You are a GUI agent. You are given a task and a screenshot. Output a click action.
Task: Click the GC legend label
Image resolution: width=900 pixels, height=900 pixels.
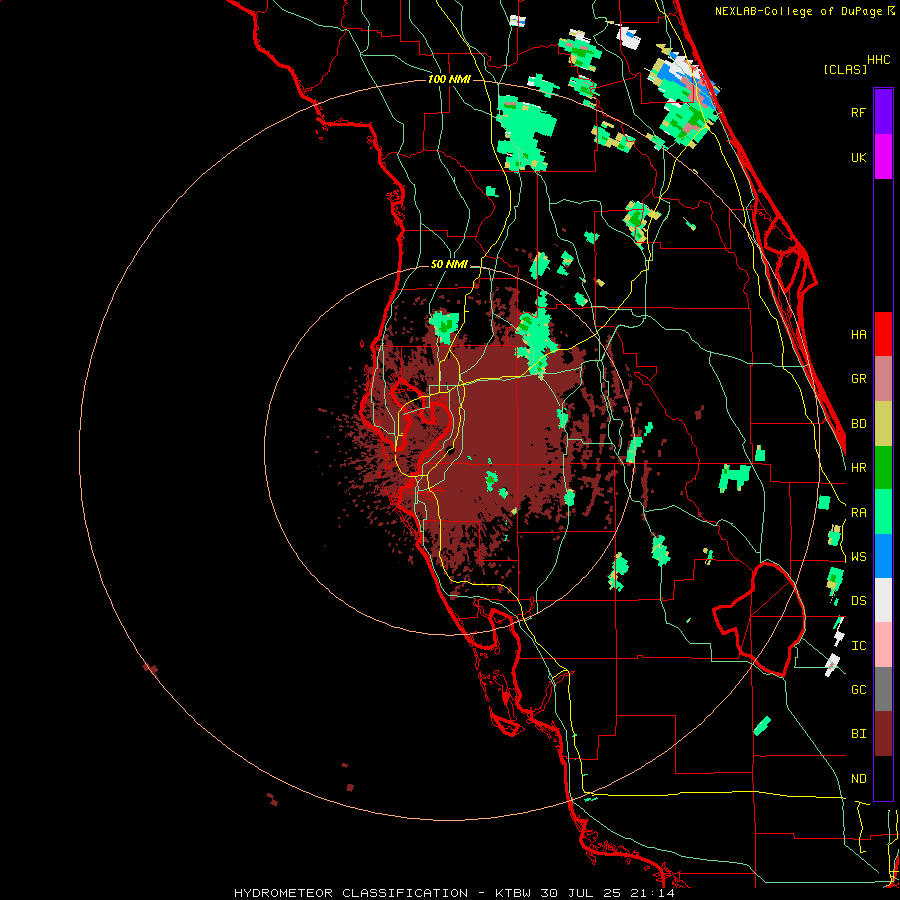[x=858, y=690]
